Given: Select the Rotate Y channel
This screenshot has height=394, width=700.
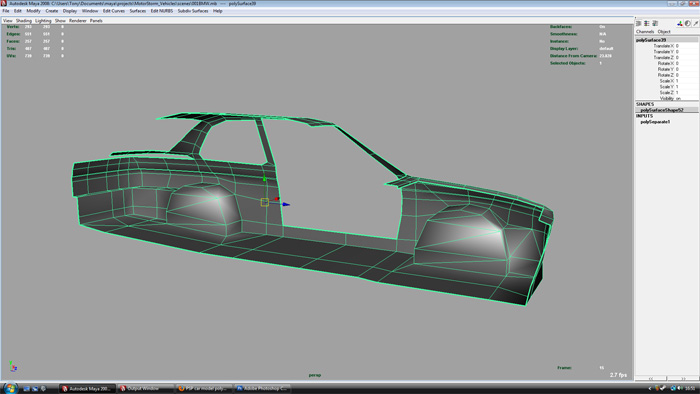Looking at the screenshot, I should 667,69.
